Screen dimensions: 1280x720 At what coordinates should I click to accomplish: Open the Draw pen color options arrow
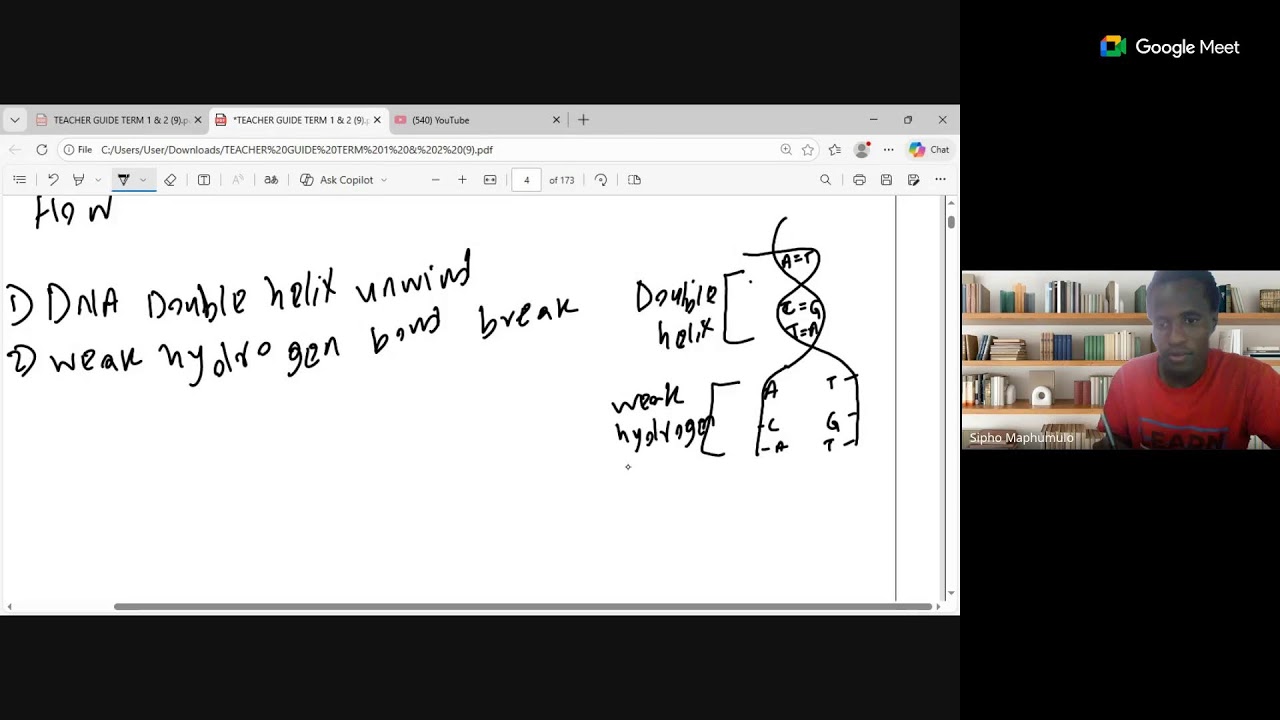pyautogui.click(x=143, y=180)
